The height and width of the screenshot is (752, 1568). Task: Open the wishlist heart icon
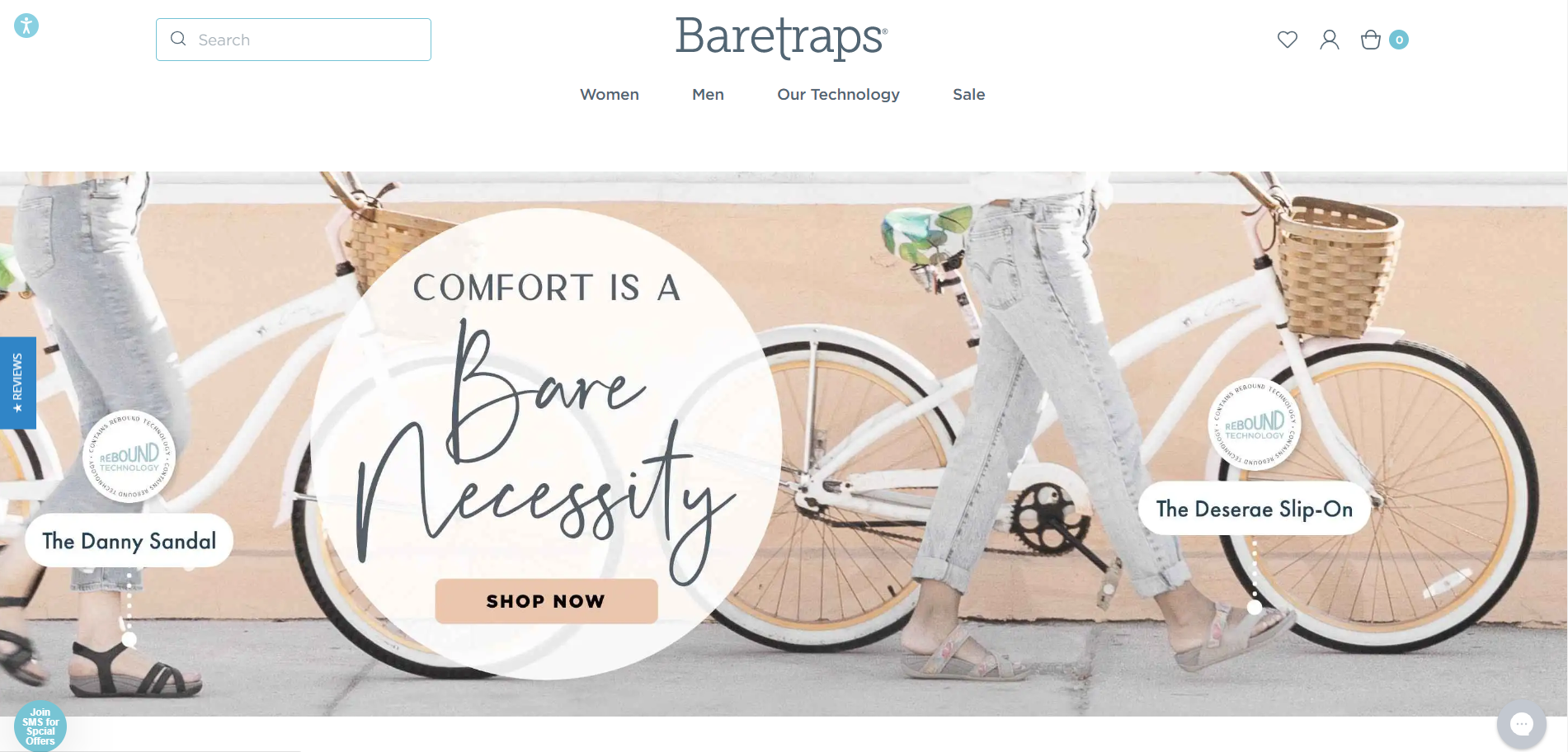click(1287, 40)
